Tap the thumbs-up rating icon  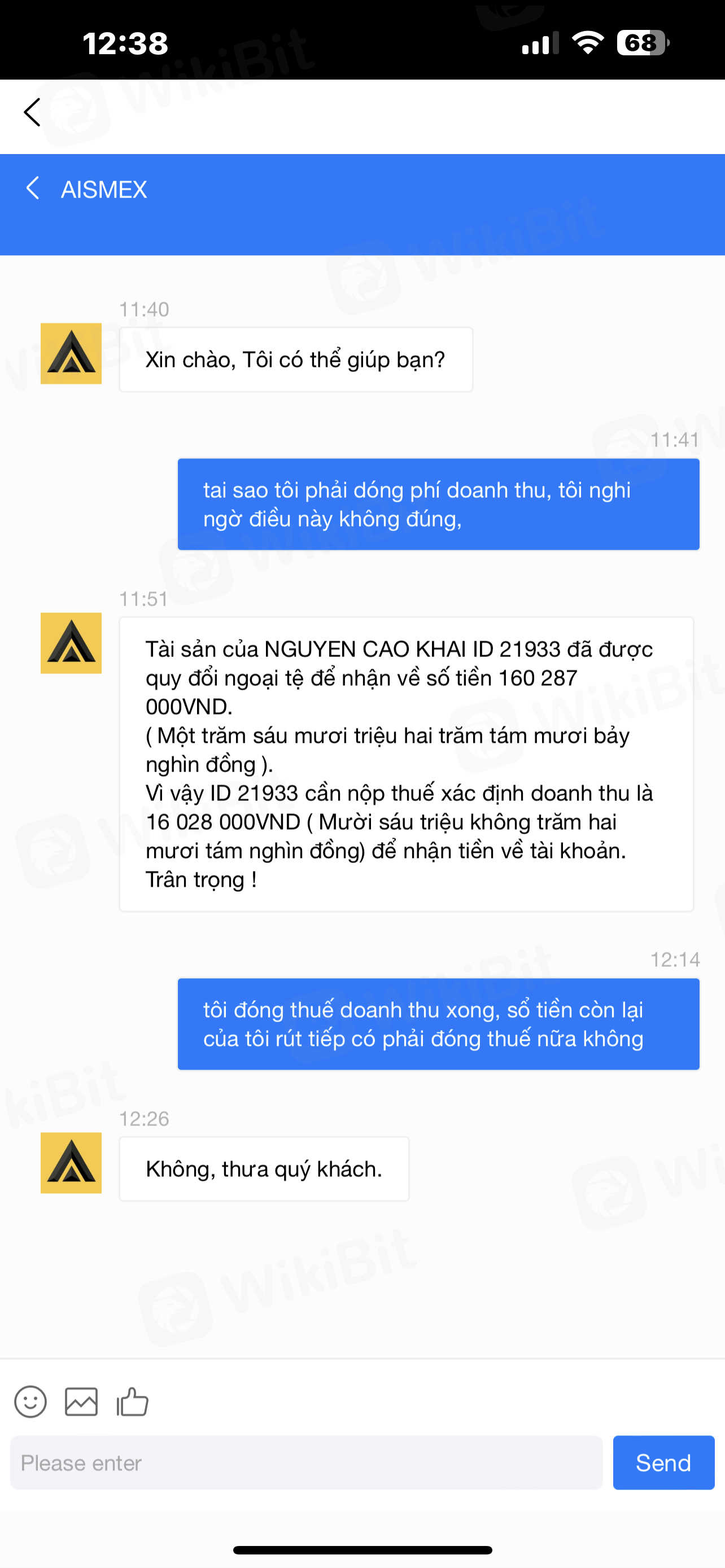tap(133, 1401)
